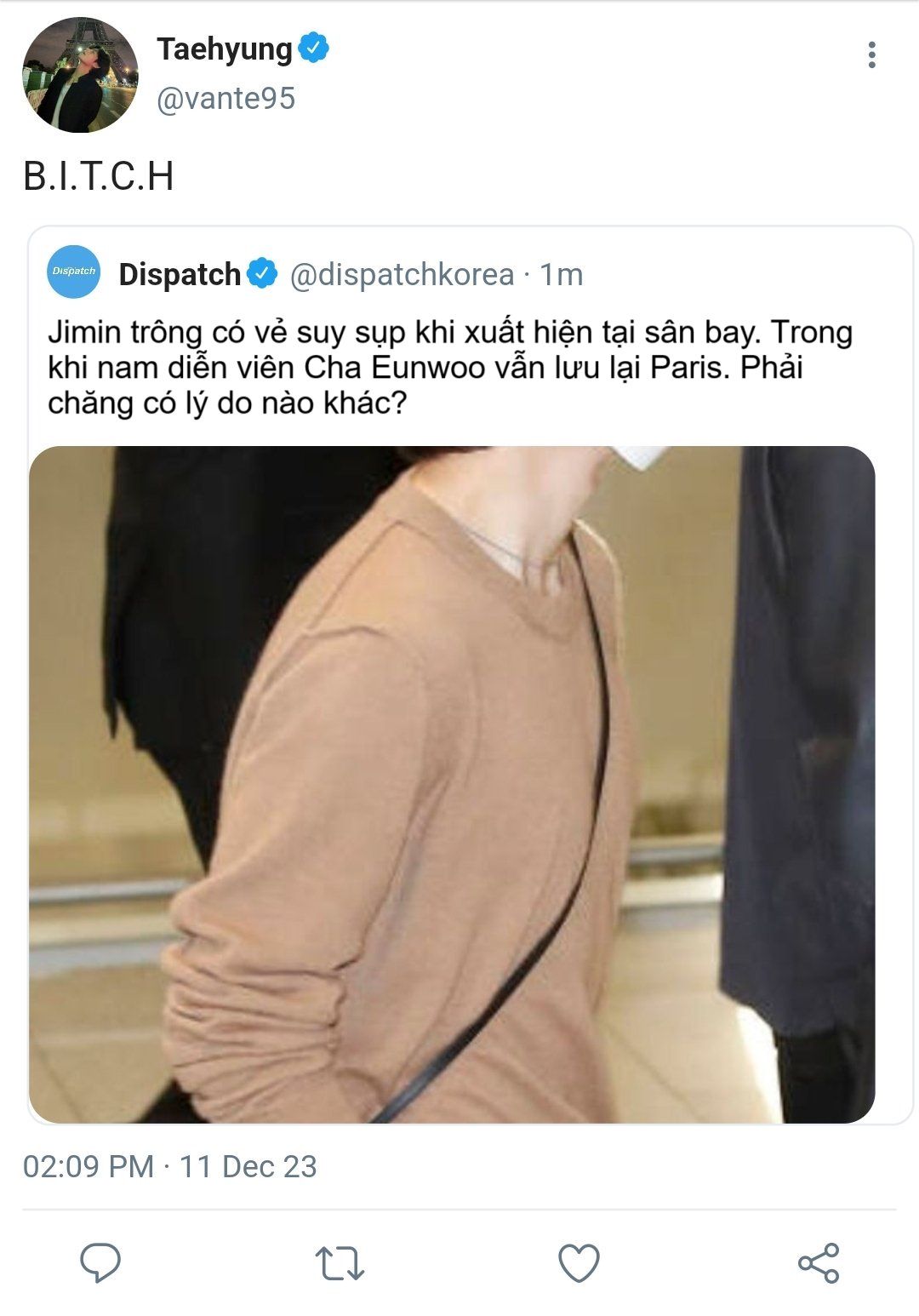This screenshot has height=1316, width=919.
Task: Retweet using the arrows icon
Action: point(340,1263)
